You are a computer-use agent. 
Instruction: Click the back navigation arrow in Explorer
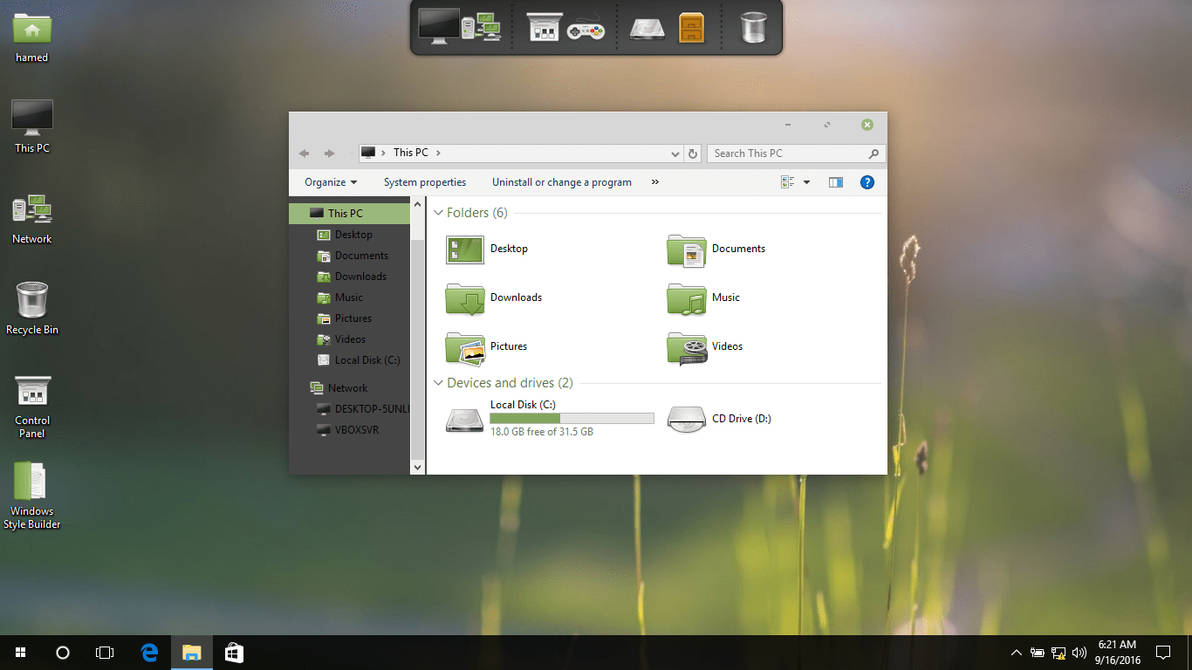coord(304,152)
